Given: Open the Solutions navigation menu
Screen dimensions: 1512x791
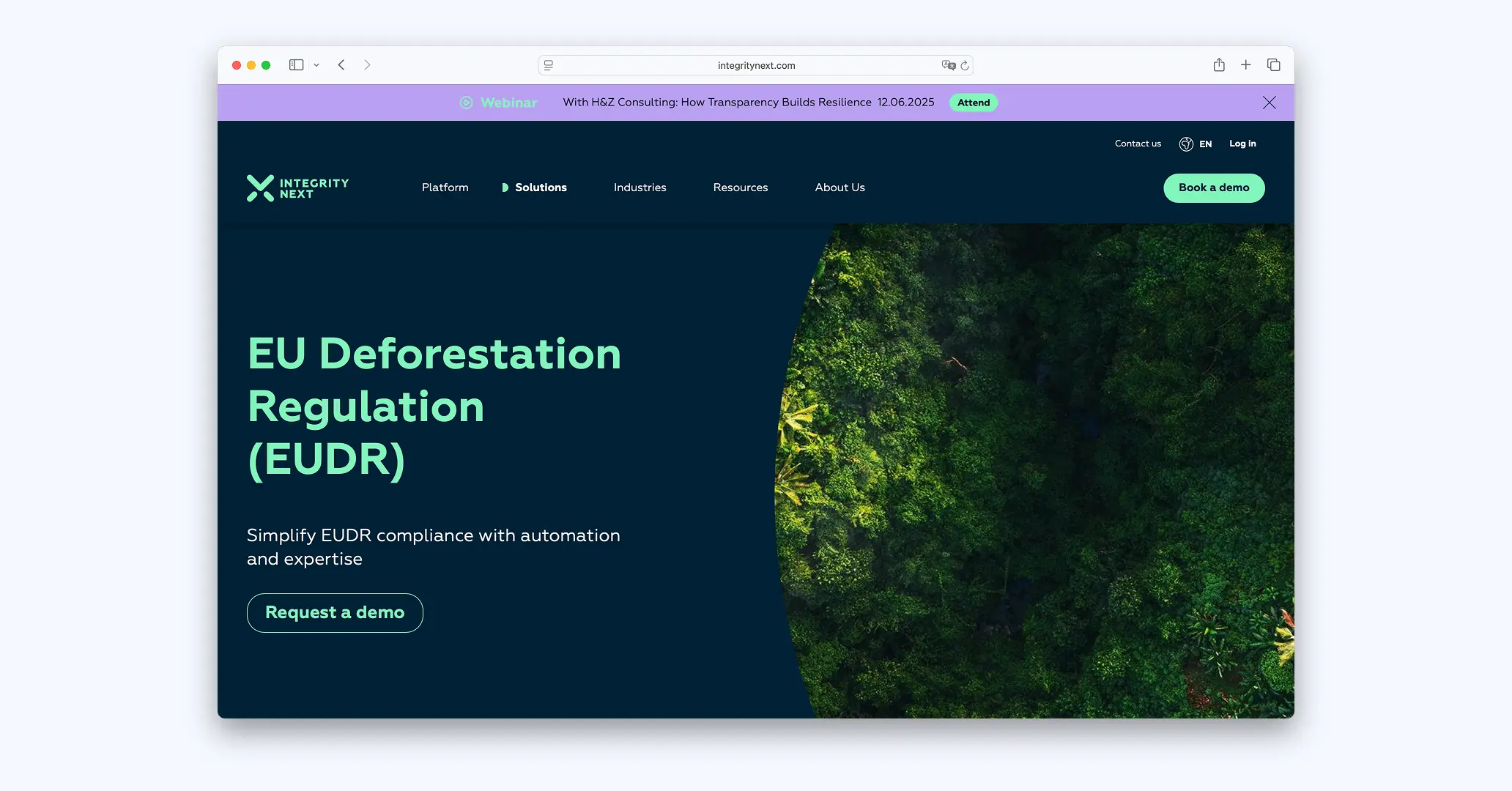Looking at the screenshot, I should [541, 187].
